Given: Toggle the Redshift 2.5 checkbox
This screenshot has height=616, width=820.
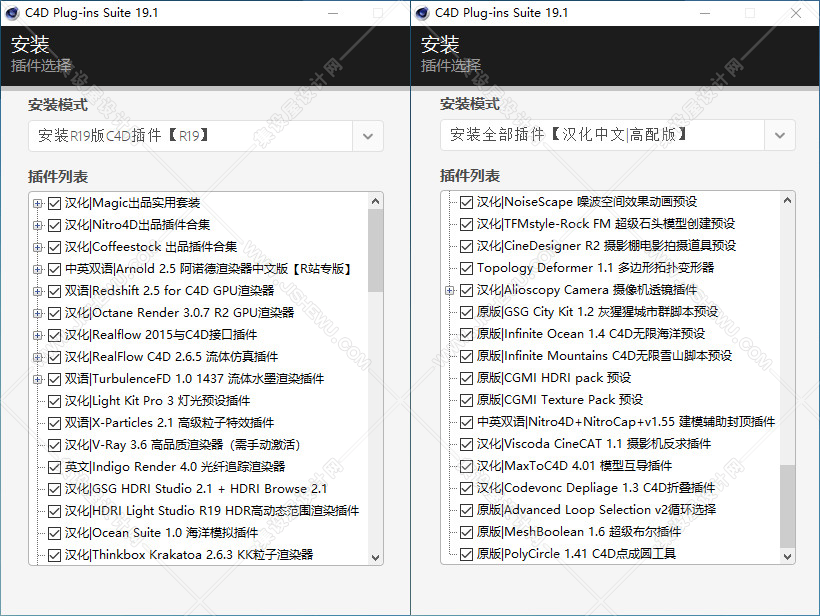Looking at the screenshot, I should (x=54, y=291).
